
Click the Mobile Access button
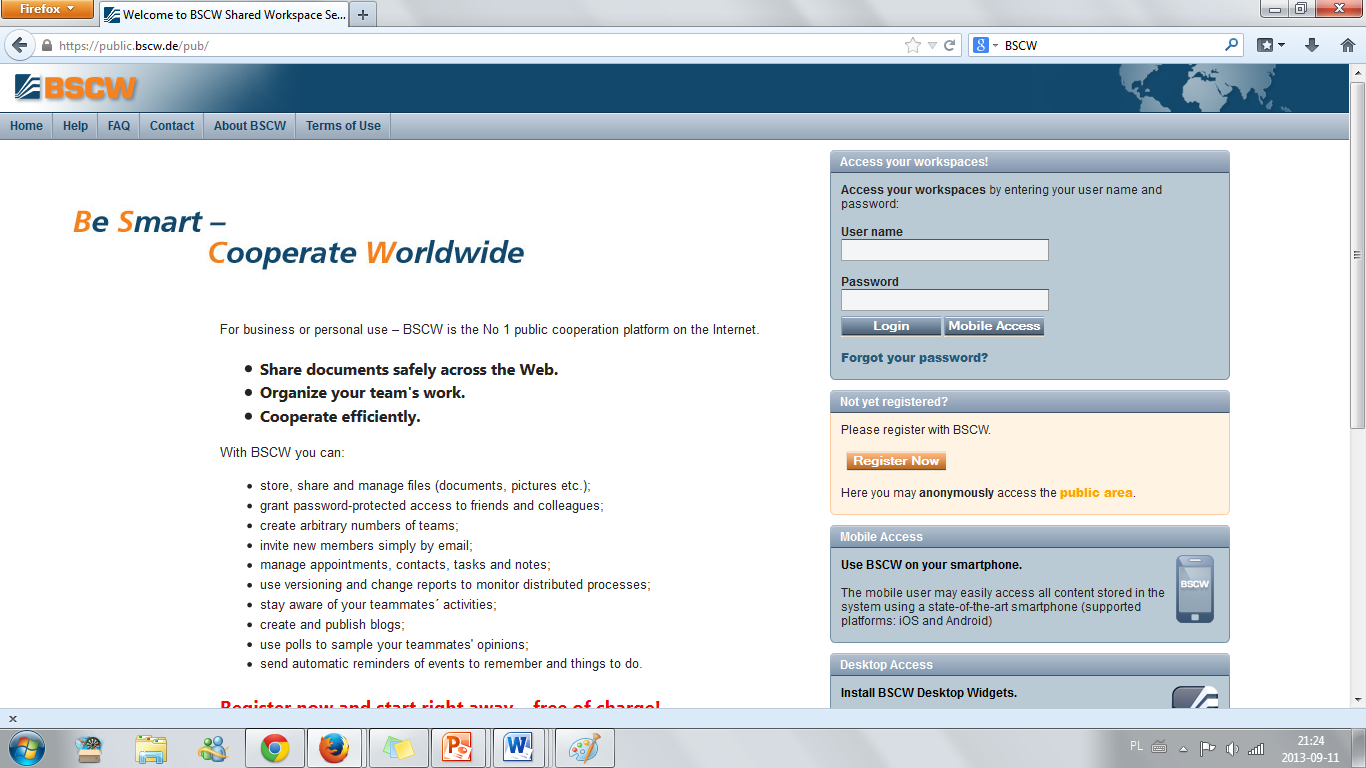pos(994,326)
